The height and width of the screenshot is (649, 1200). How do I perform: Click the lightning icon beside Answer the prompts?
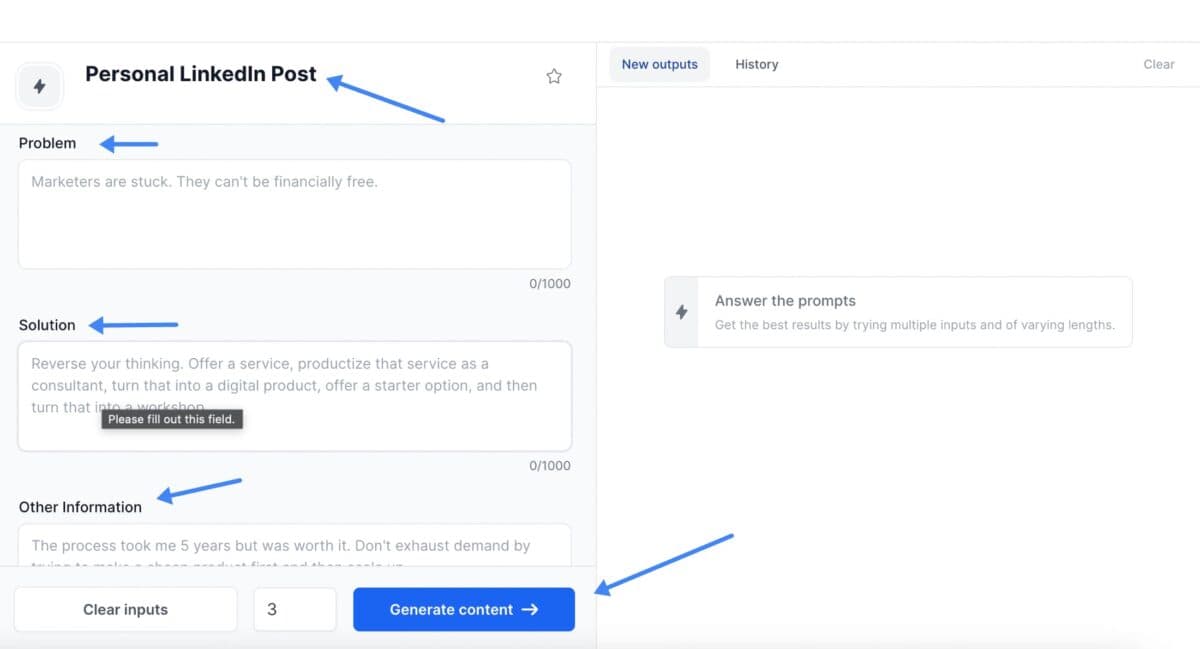[683, 311]
